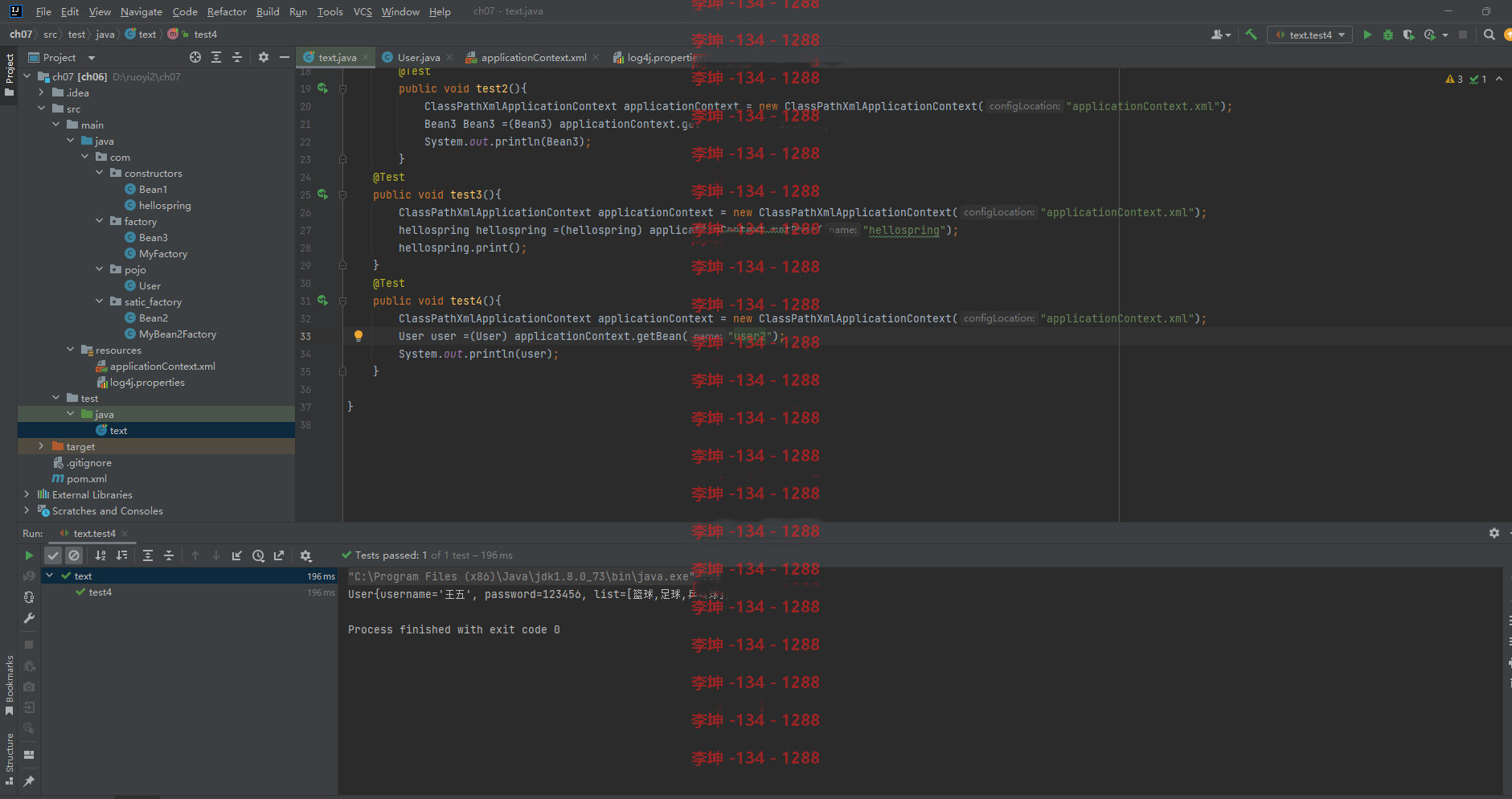This screenshot has width=1512, height=799.
Task: Switch to User.java tab
Action: pyautogui.click(x=417, y=57)
